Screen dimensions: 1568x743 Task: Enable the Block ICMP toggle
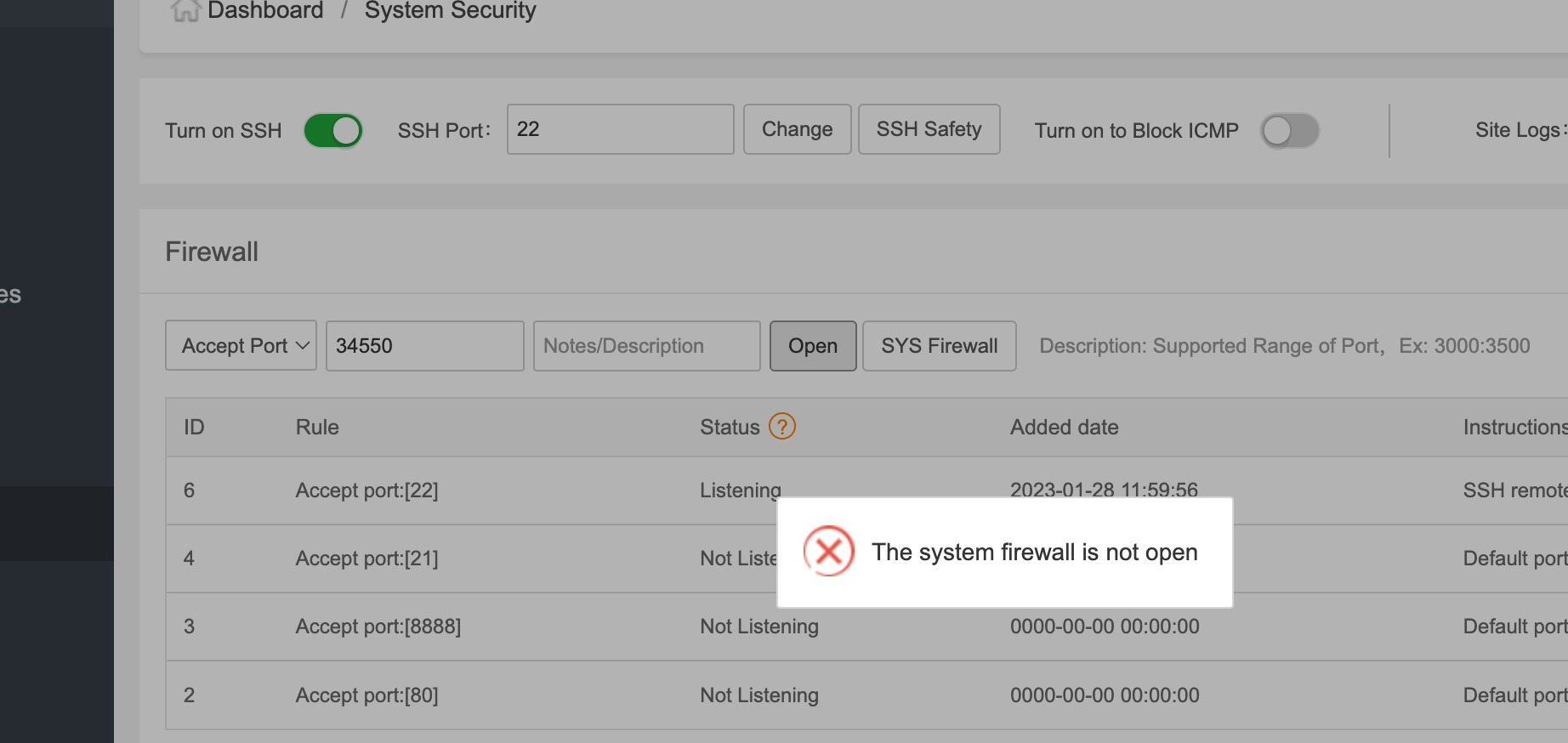[x=1289, y=131]
